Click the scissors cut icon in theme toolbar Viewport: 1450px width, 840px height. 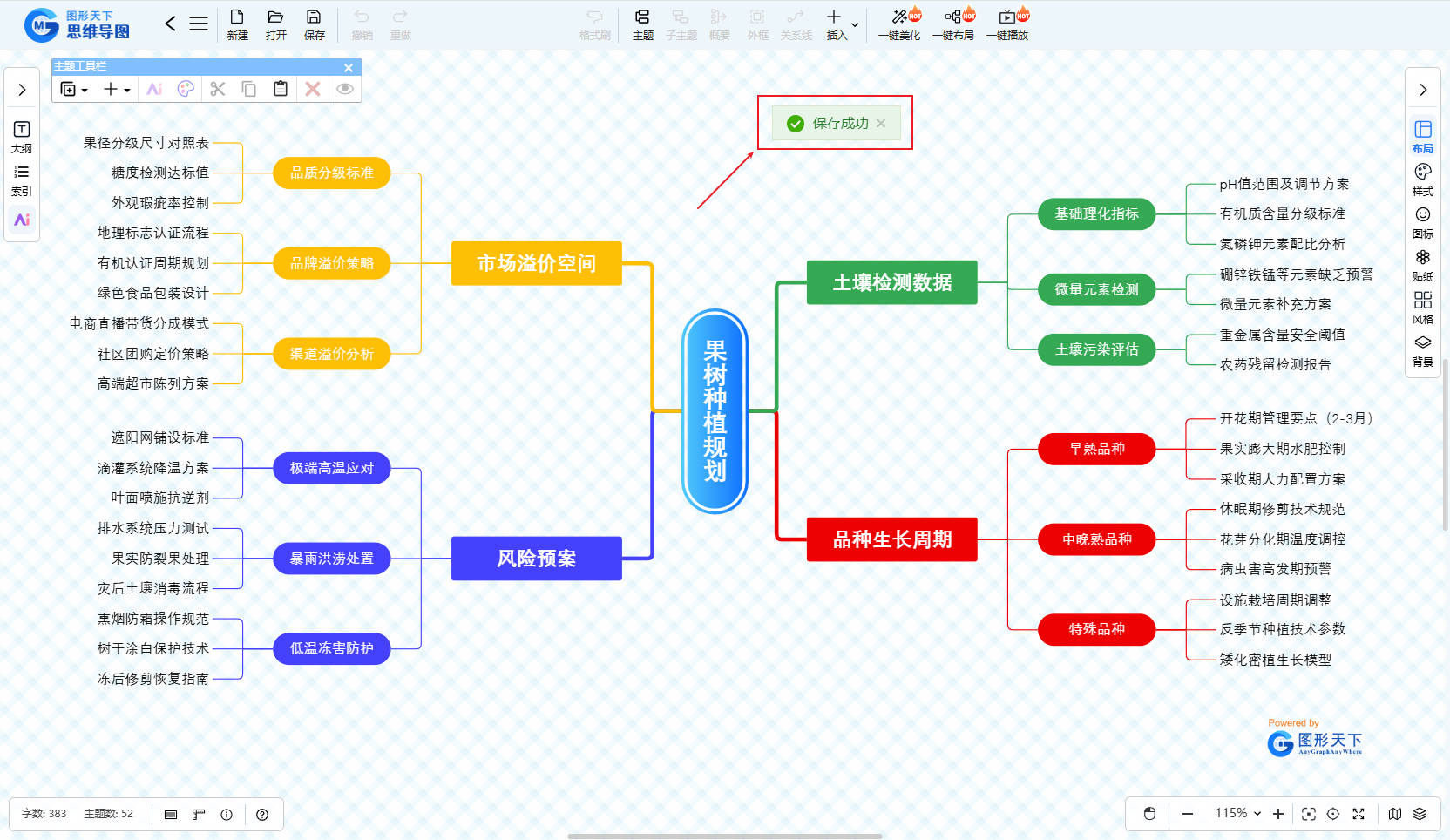(x=218, y=89)
